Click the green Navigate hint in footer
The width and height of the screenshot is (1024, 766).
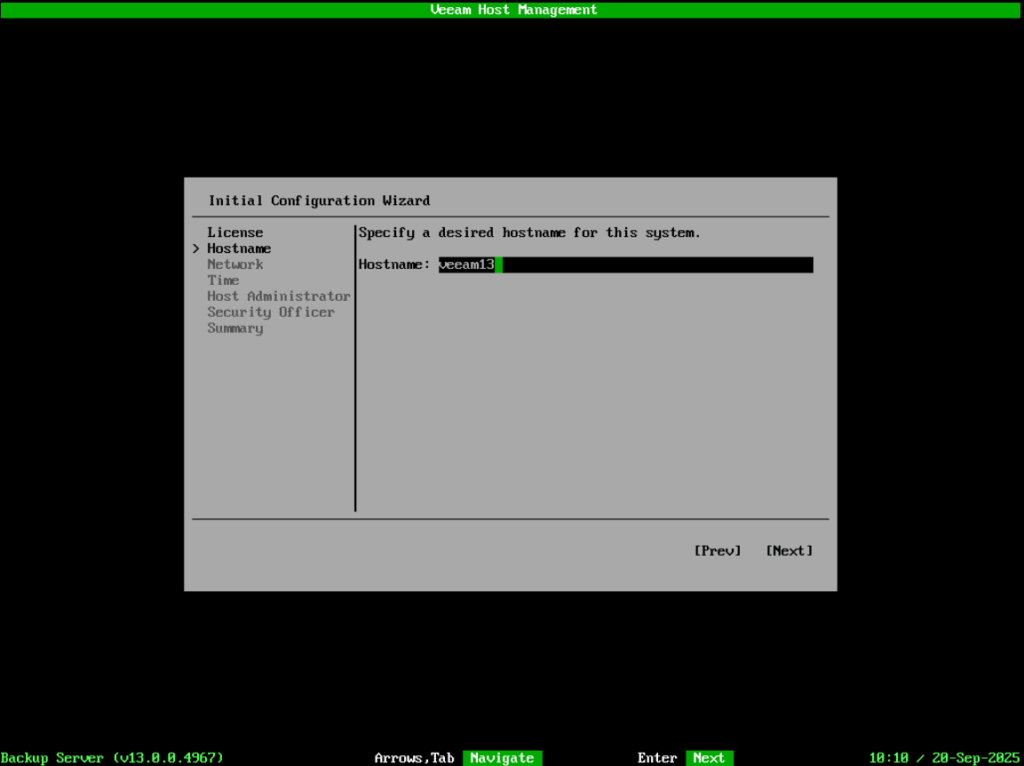tap(502, 758)
